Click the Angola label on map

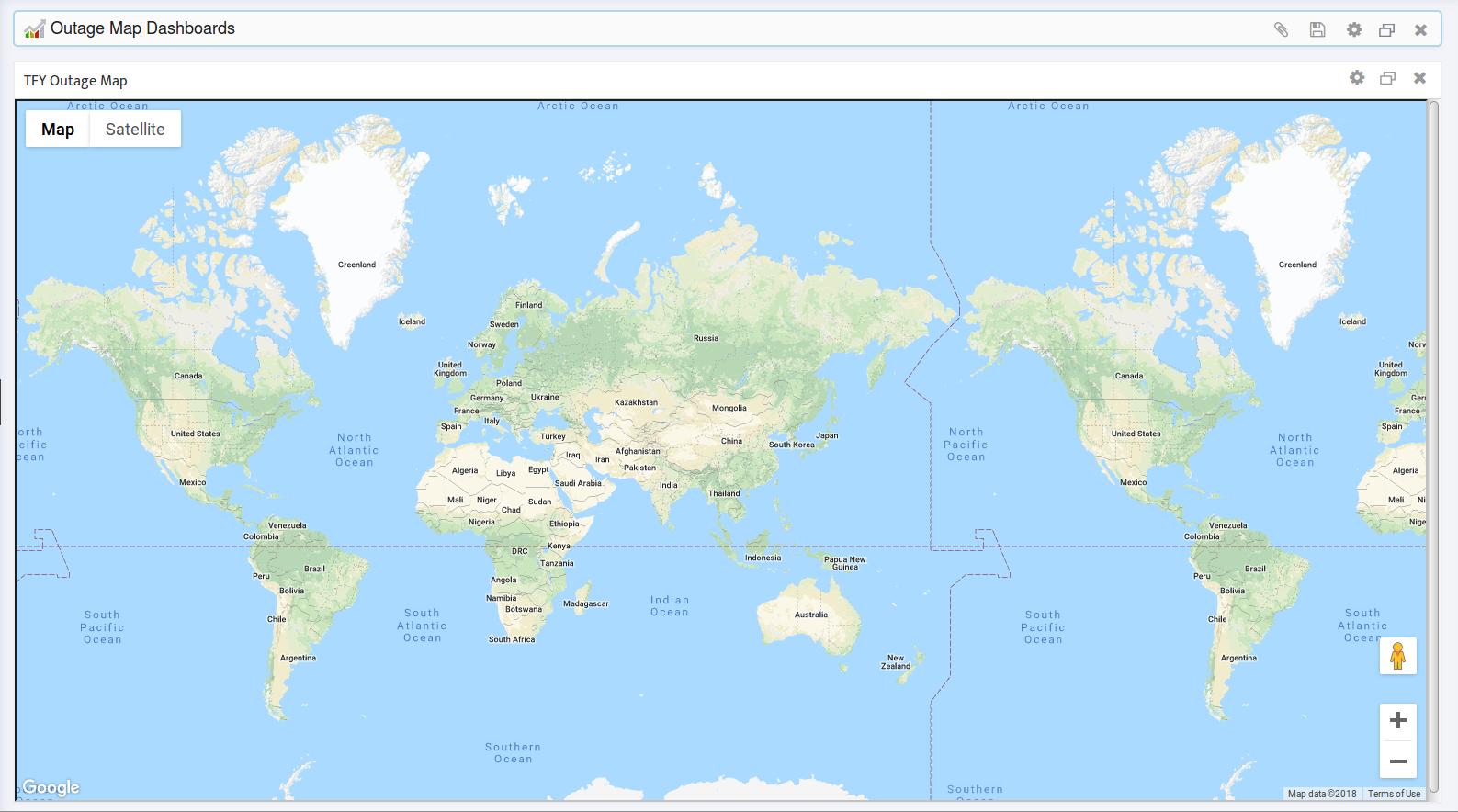[x=503, y=580]
